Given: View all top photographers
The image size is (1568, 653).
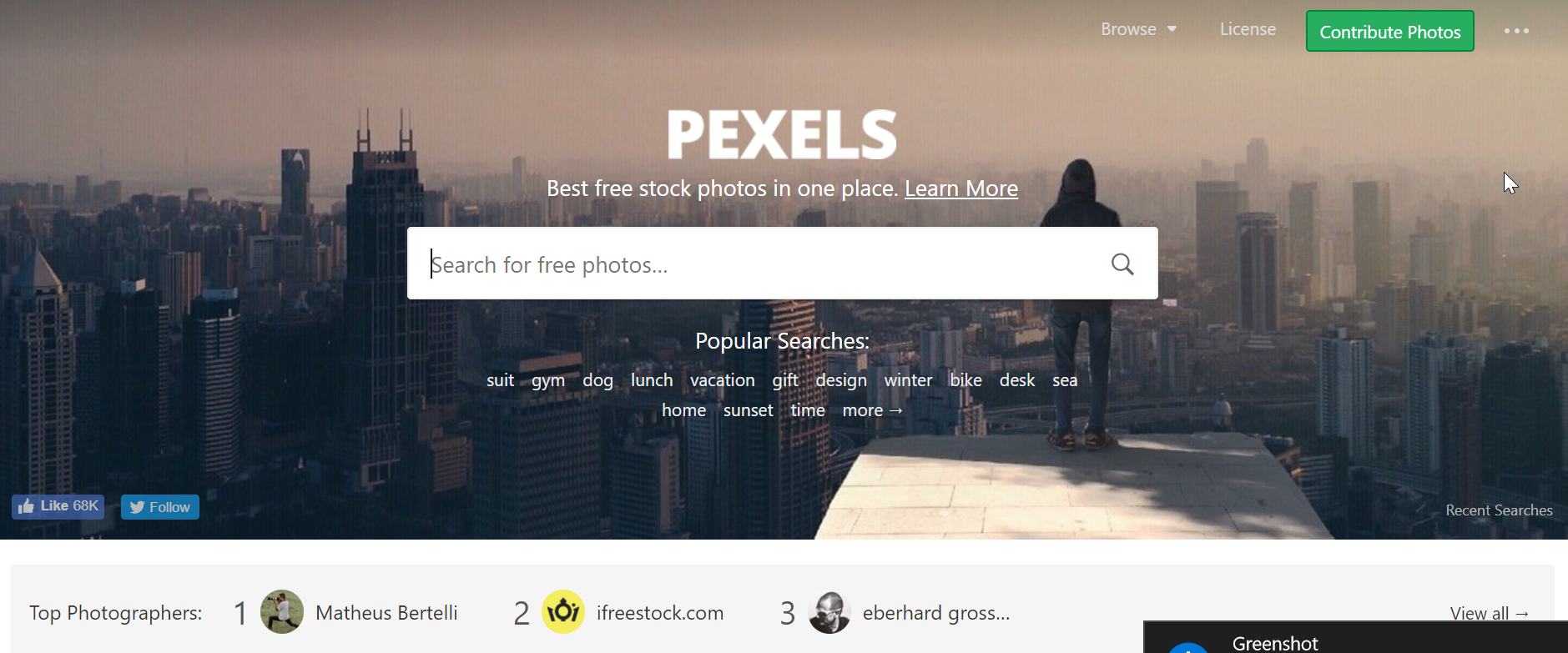Looking at the screenshot, I should pyautogui.click(x=1490, y=614).
